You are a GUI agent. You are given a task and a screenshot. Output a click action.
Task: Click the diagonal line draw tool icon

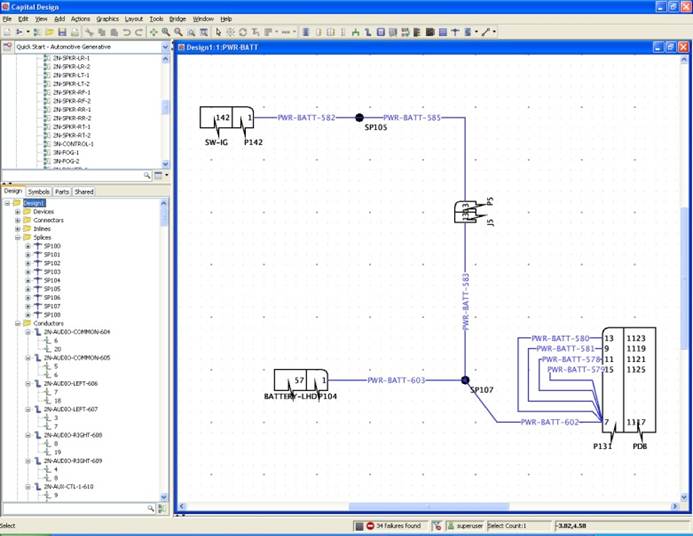pos(486,32)
